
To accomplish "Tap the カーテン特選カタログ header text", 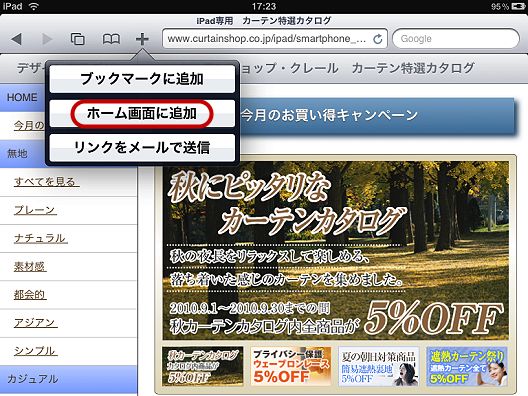I will pos(413,68).
